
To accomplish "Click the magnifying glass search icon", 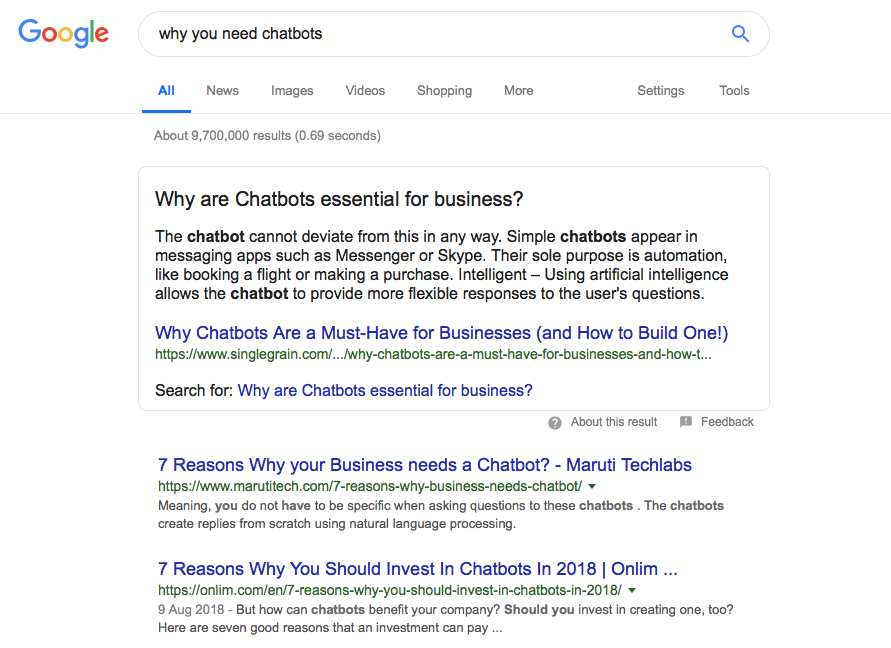I will 740,34.
